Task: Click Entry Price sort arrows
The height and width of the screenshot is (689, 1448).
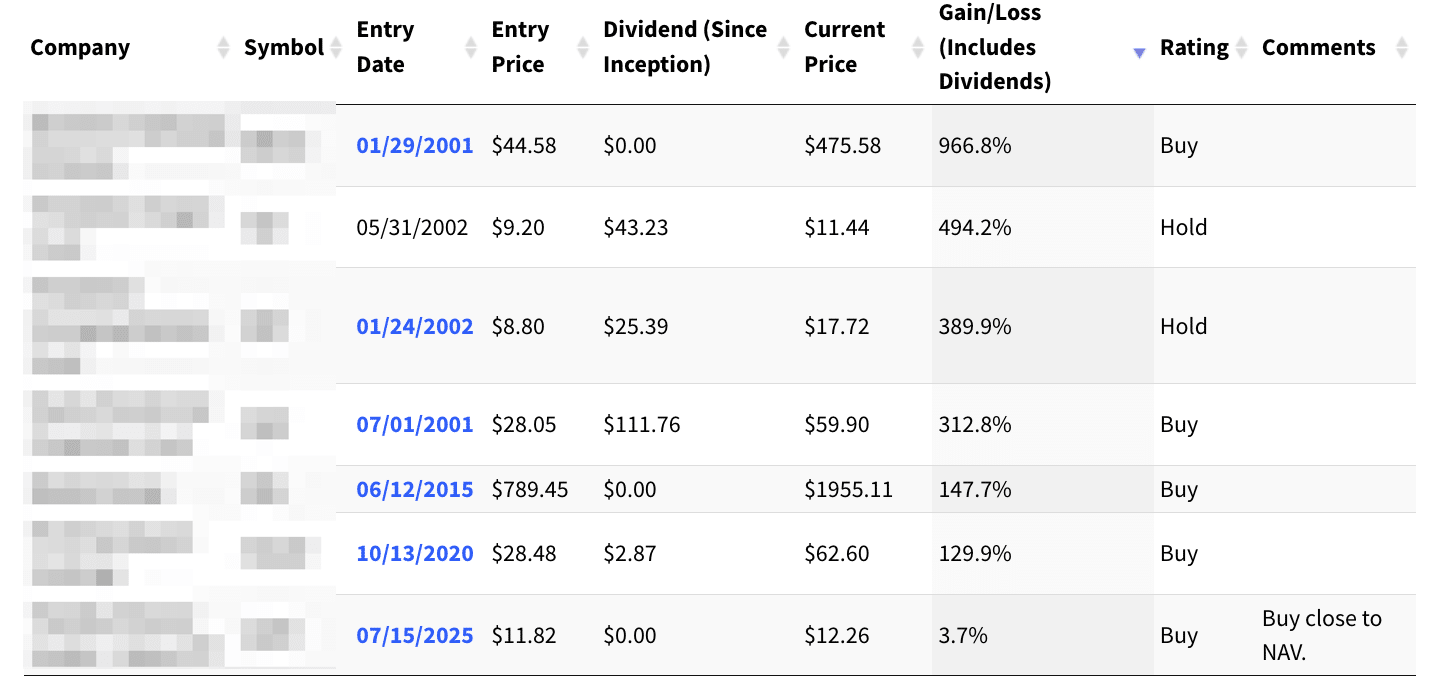Action: tap(583, 47)
